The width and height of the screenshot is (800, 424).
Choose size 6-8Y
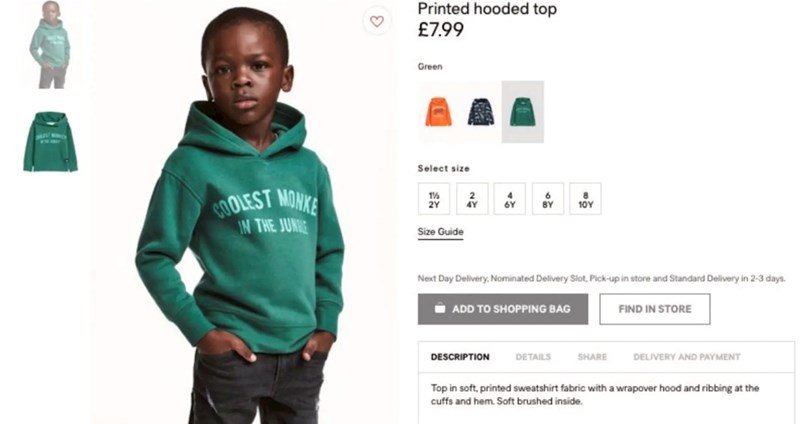(x=547, y=199)
